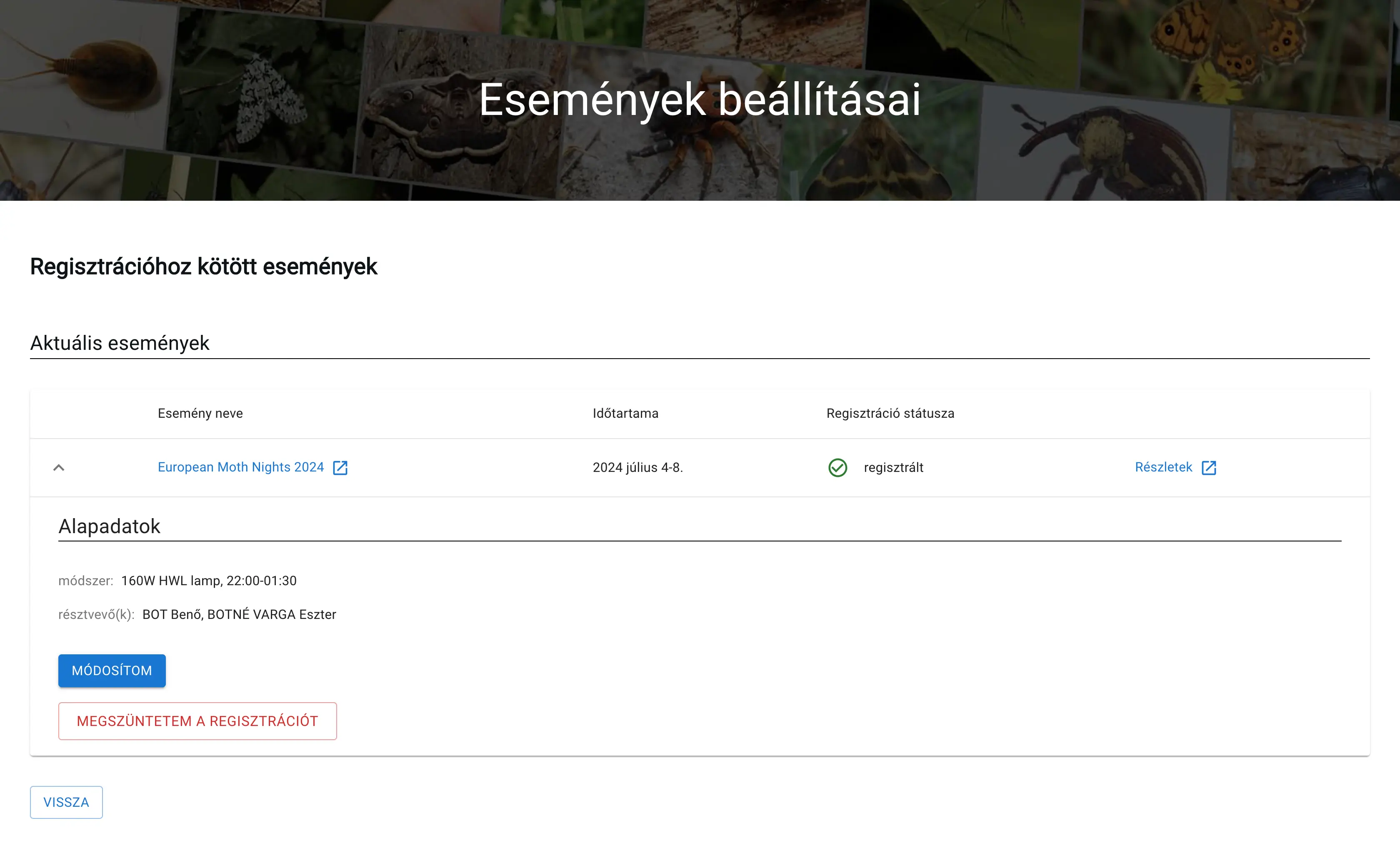1400x868 pixels.
Task: Click the external link icon beside Részletek
Action: (x=1210, y=467)
